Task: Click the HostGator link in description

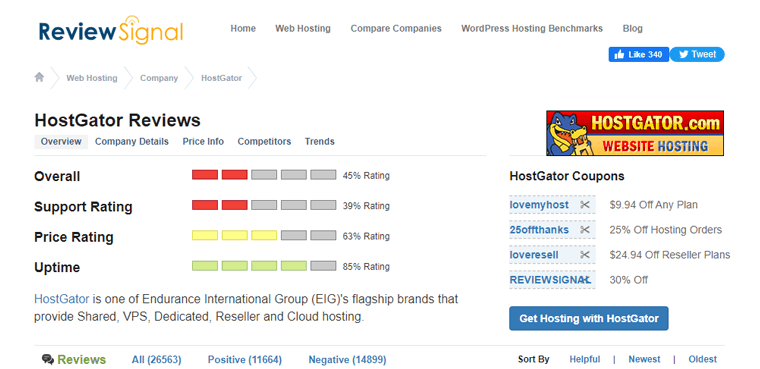Action: click(x=62, y=299)
